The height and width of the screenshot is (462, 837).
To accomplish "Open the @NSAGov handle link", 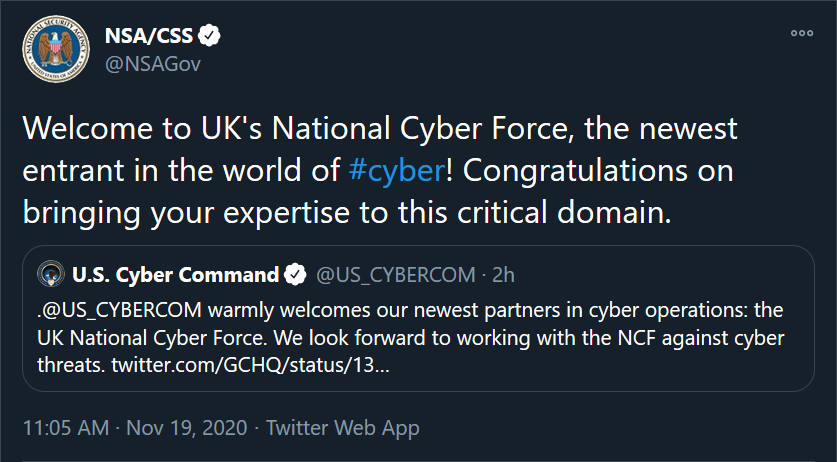I will tap(153, 64).
